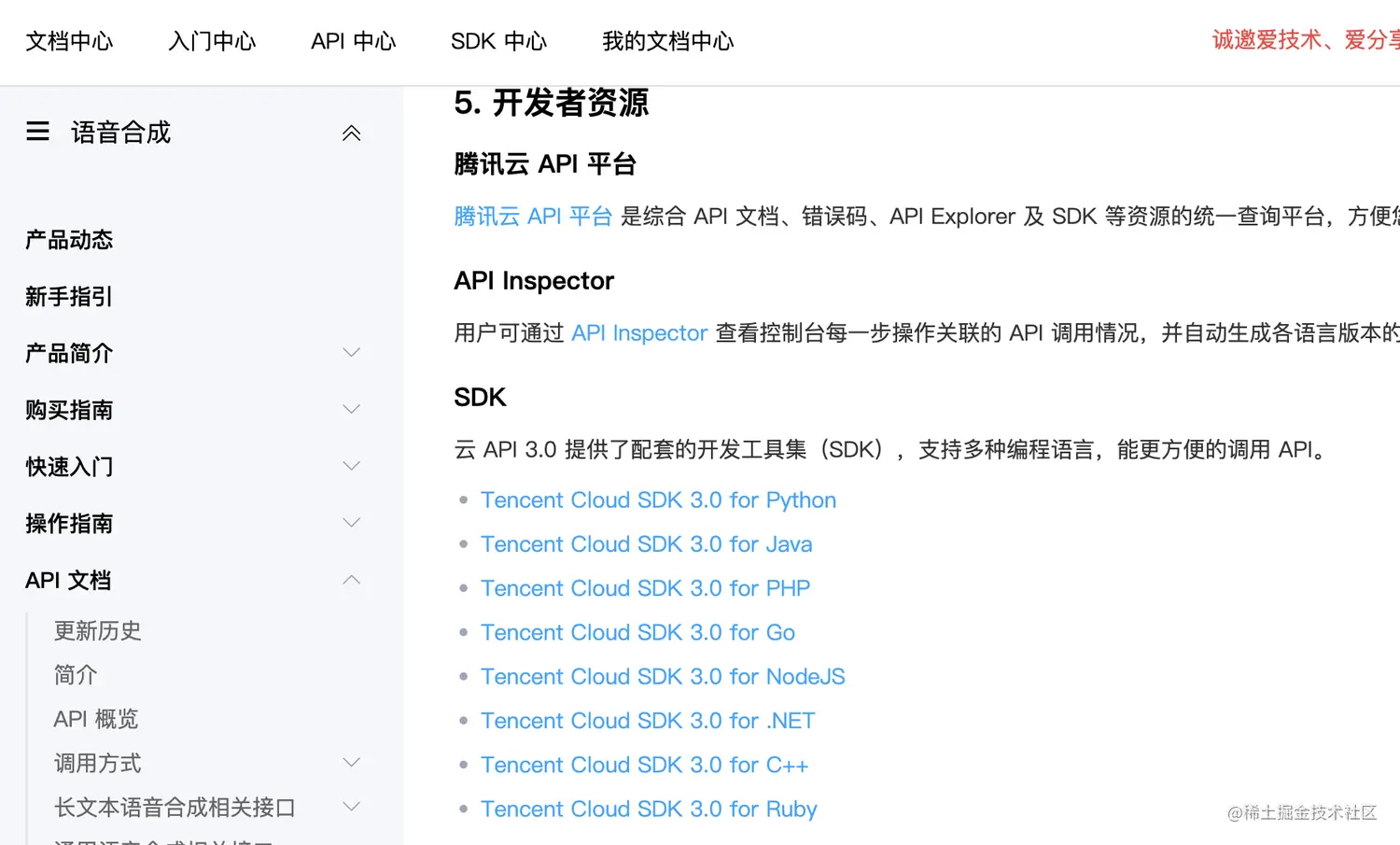1400x845 pixels.
Task: Click the SDK subheading
Action: click(480, 398)
